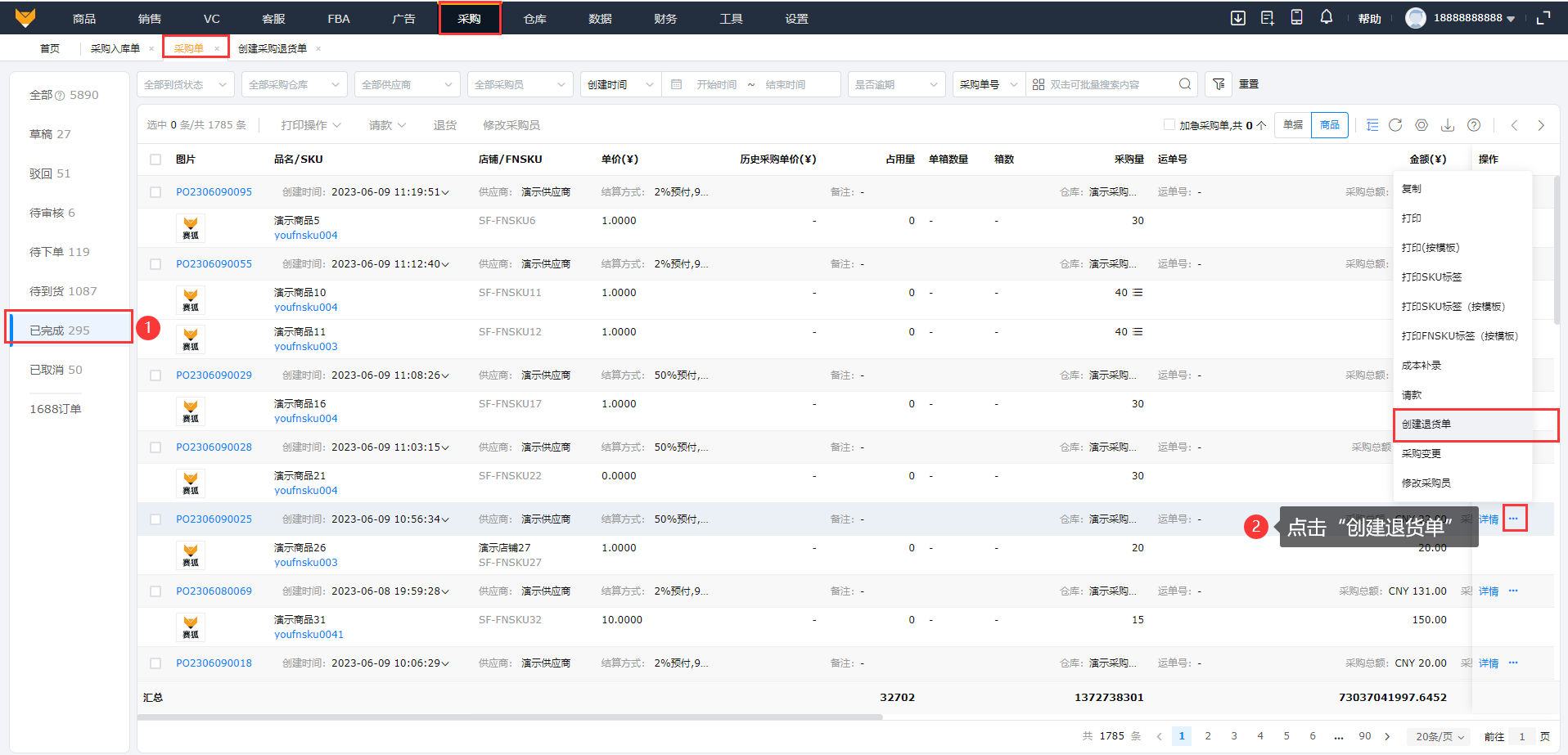
Task: Click the search magnifier icon
Action: 1184,84
